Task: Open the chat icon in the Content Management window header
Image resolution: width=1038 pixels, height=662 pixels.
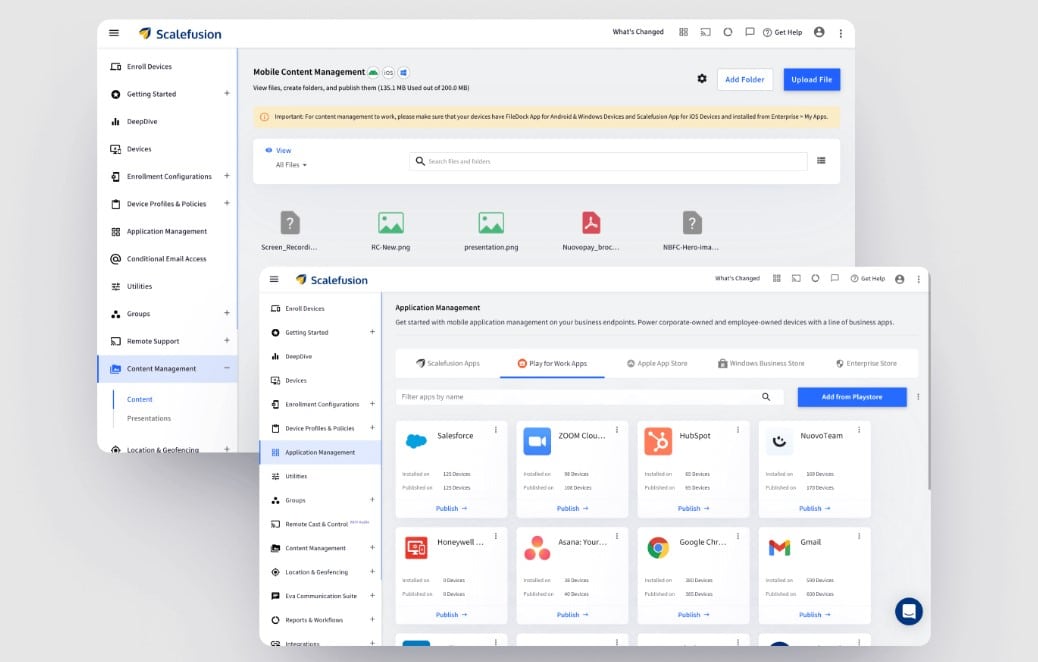Action: [749, 32]
